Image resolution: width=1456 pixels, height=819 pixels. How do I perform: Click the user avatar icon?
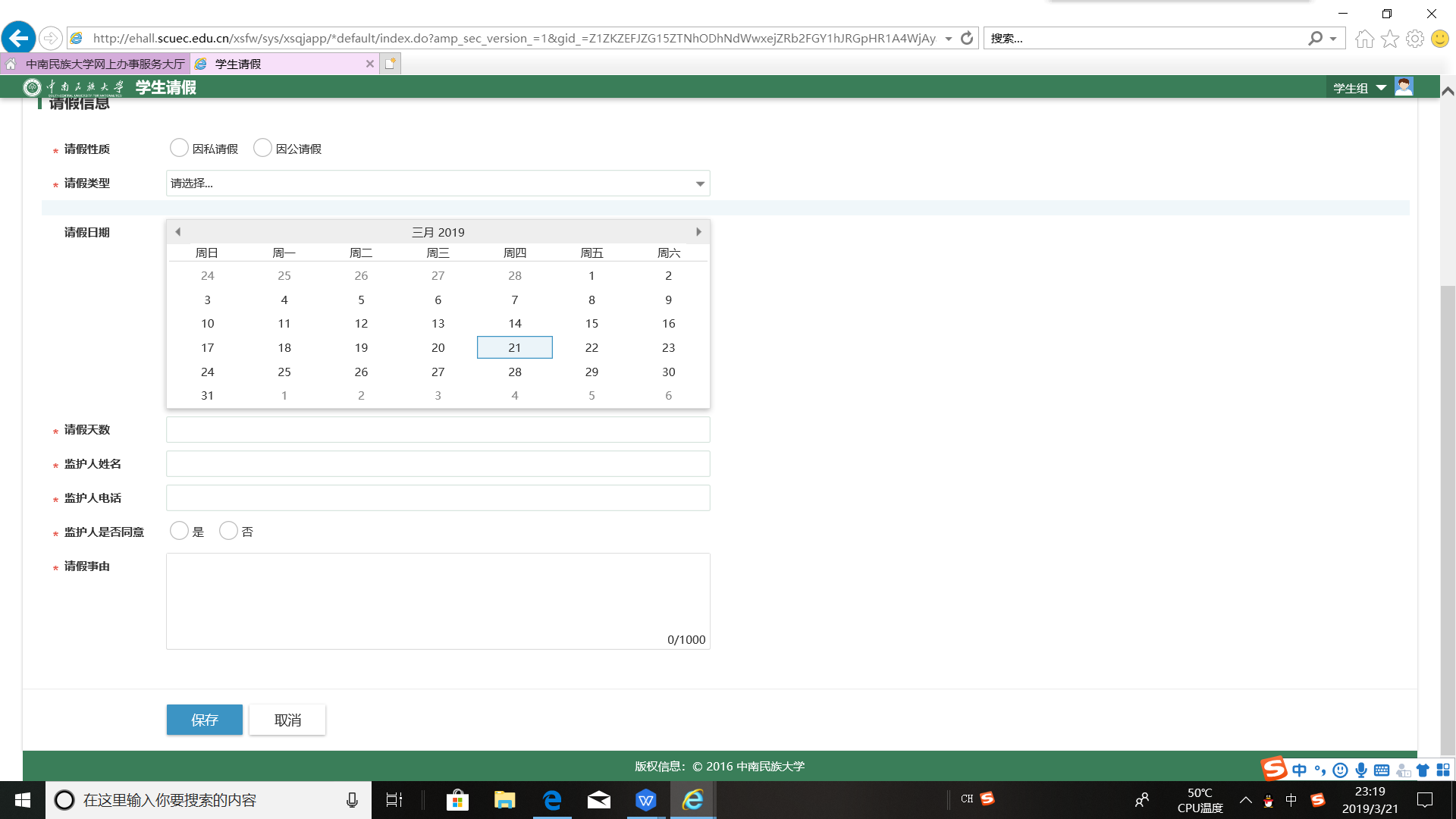1404,86
